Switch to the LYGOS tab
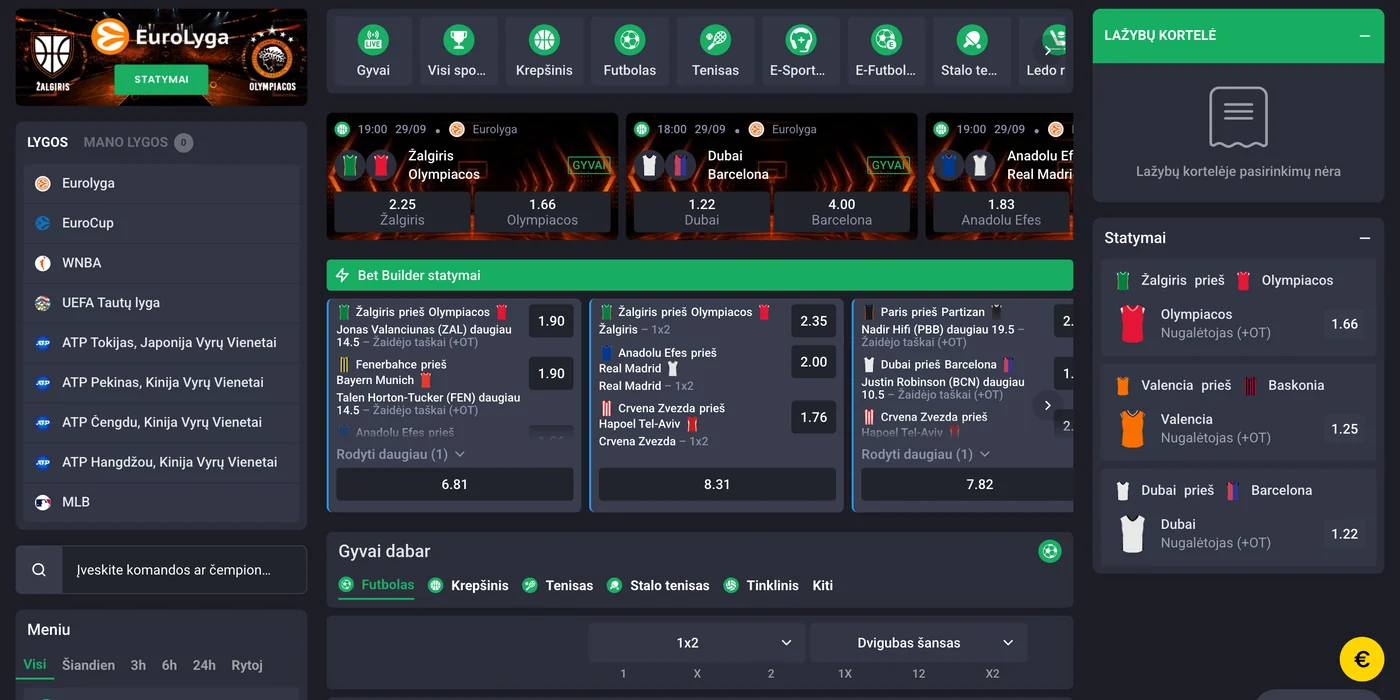Image resolution: width=1400 pixels, height=700 pixels. point(48,142)
